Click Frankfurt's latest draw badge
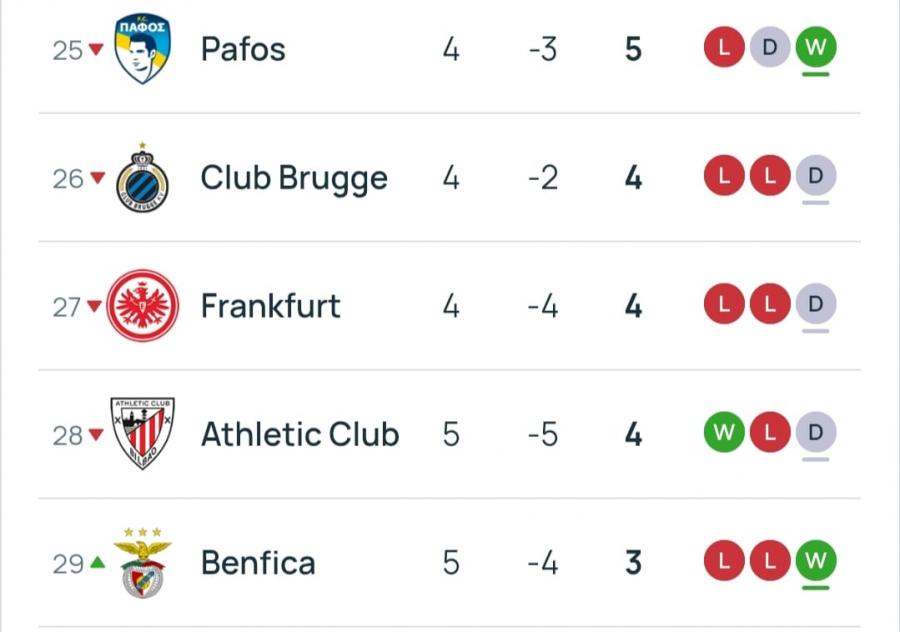 click(x=815, y=304)
